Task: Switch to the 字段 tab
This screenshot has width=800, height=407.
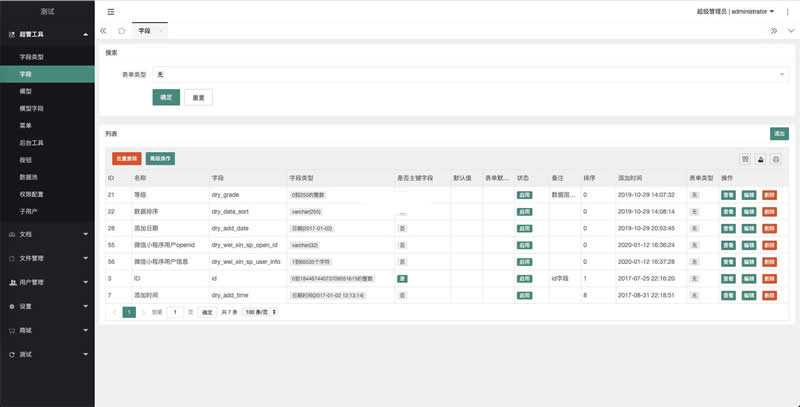Action: [144, 32]
